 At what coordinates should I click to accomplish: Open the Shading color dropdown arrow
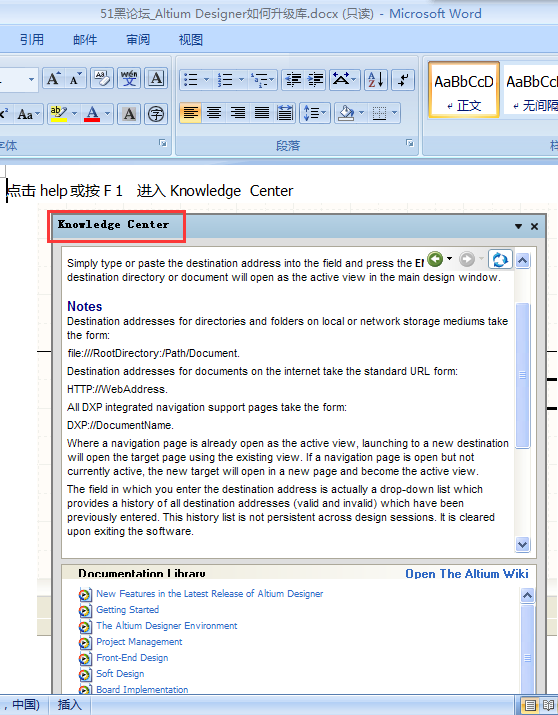tap(361, 113)
